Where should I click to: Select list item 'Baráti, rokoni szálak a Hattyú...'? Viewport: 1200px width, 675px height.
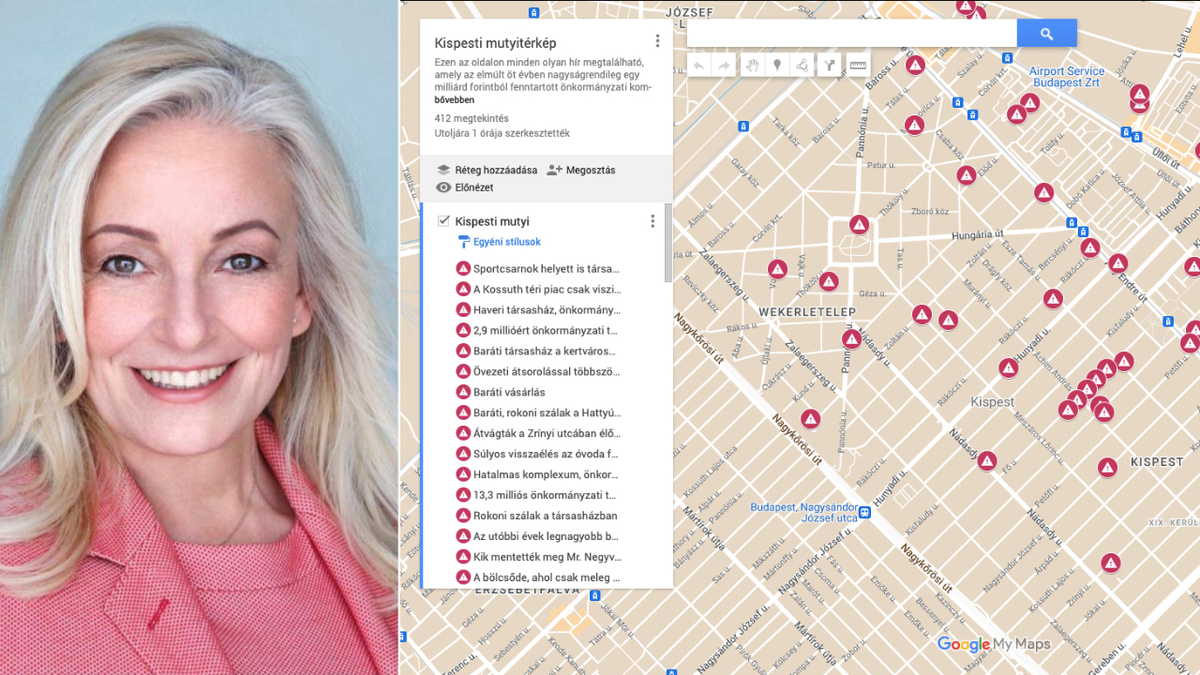pyautogui.click(x=546, y=412)
